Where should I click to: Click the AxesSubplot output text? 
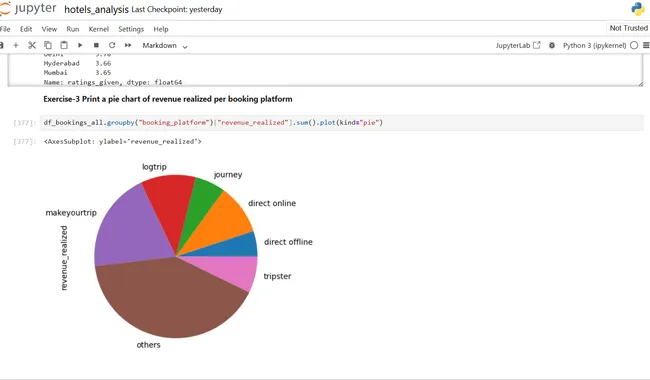[123, 142]
